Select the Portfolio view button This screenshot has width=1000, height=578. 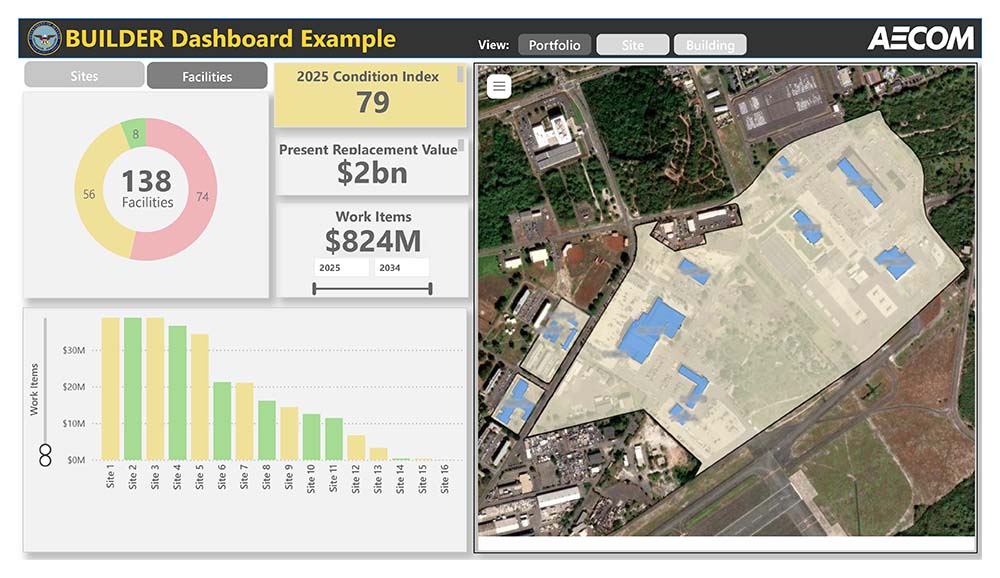coord(554,45)
